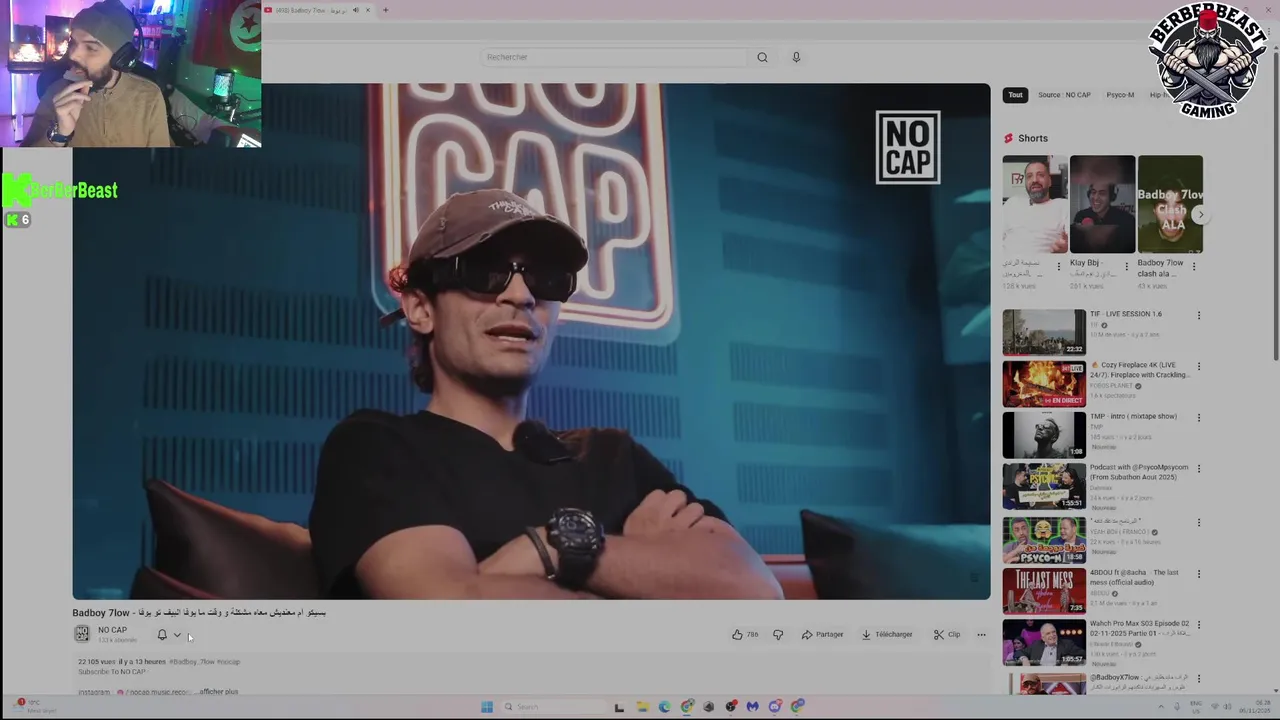Open options menu for Cozy Fireplace 4K video
This screenshot has height=720, width=1280.
coord(1199,367)
